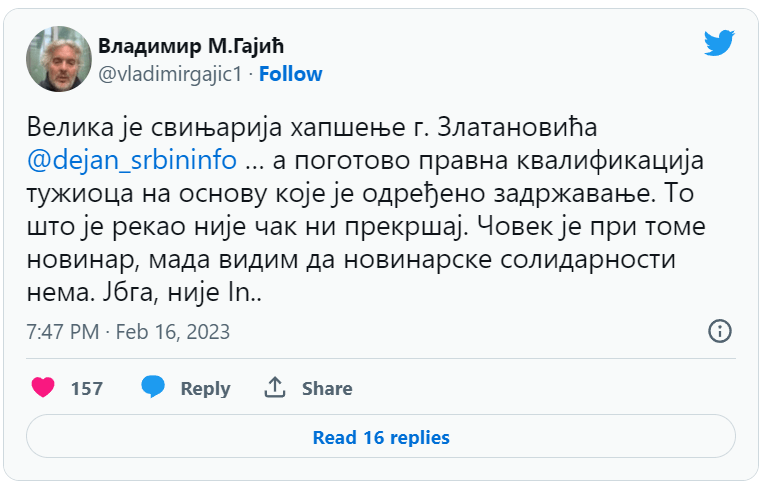Viewport: 764px width, 491px height.
Task: Open Владимир М.Гајић's profile picture
Action: tap(59, 59)
